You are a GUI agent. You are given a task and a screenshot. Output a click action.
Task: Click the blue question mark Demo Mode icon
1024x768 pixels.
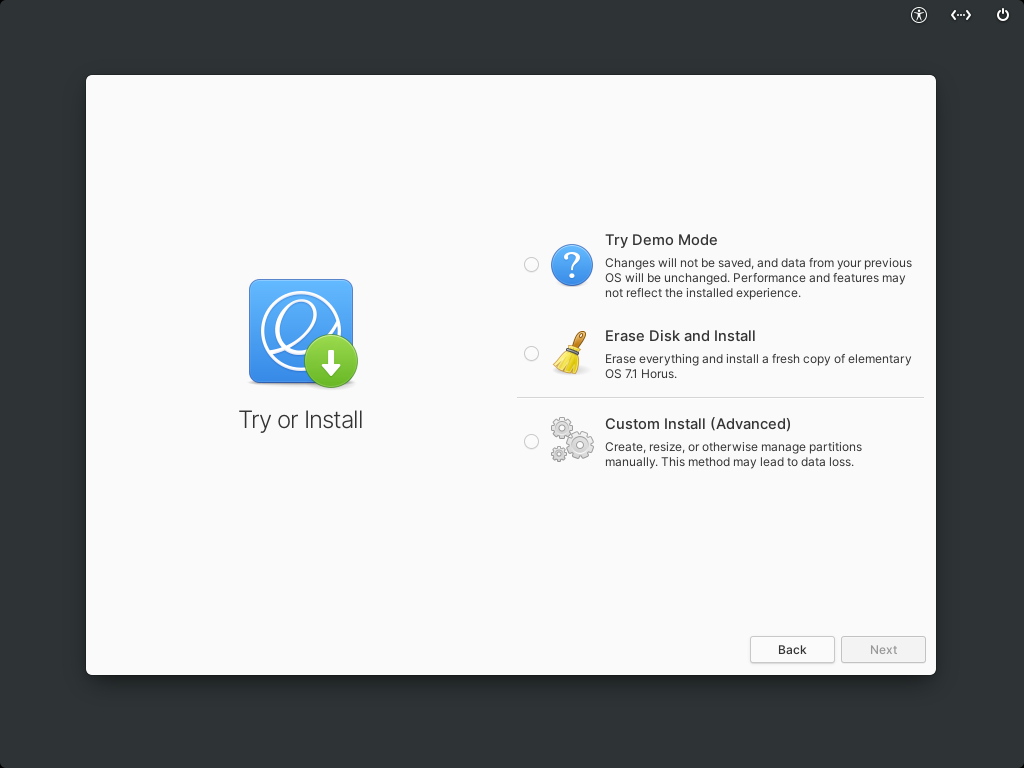[x=571, y=265]
